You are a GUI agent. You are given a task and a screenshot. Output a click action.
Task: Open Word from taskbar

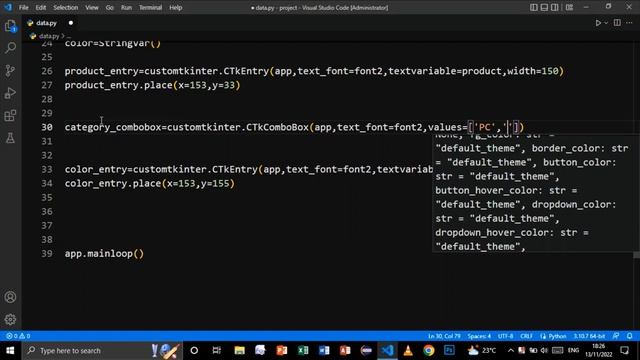click(x=324, y=351)
